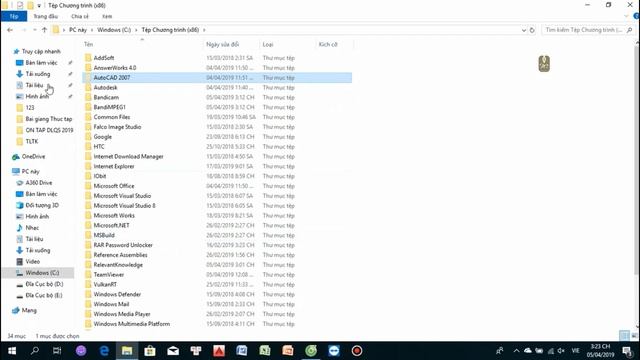Screen dimensions: 640x360
Task: Switch to Xem ribbon tab
Action: point(107,16)
